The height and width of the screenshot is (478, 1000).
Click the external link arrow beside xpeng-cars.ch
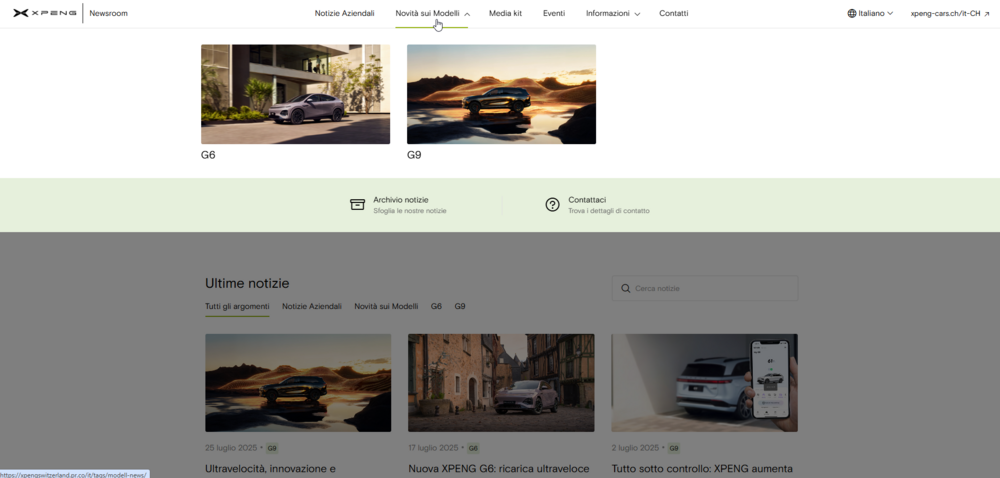pyautogui.click(x=985, y=14)
